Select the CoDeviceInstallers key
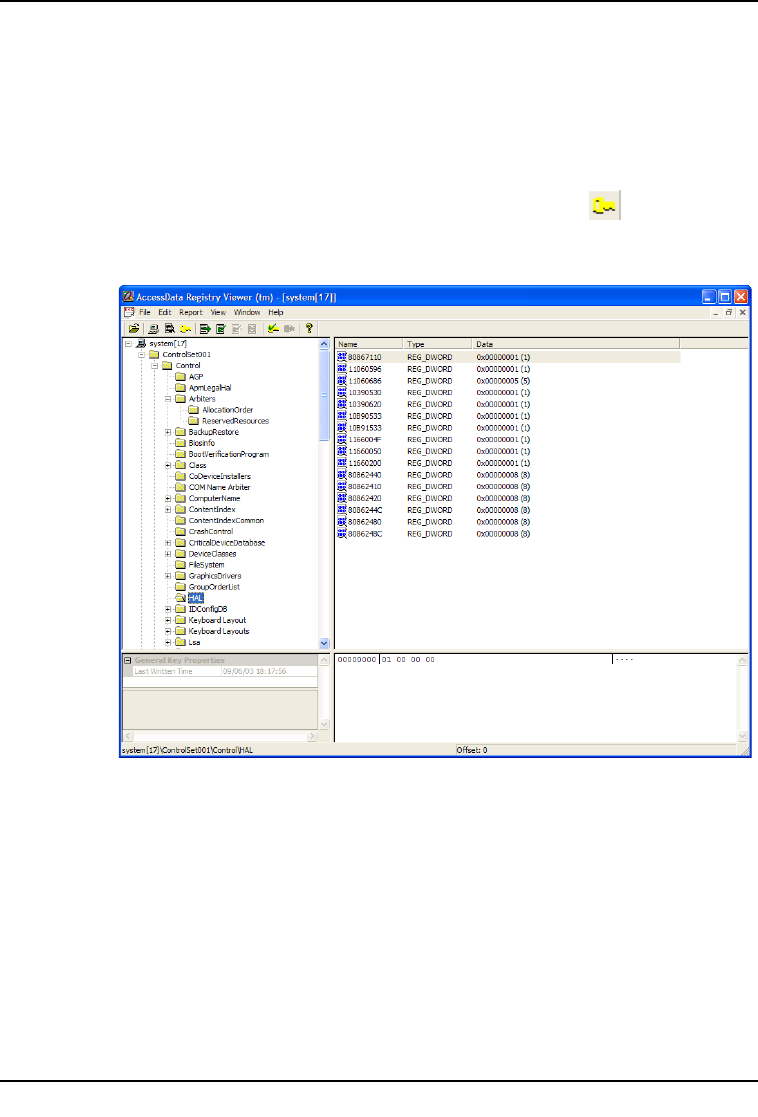 (x=219, y=476)
